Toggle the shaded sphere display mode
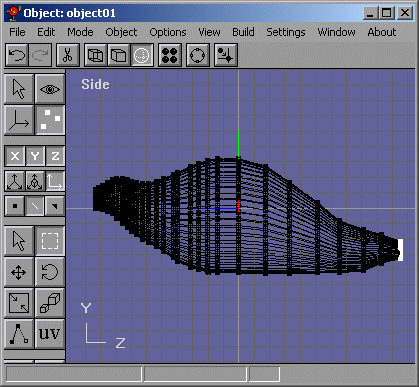The width and height of the screenshot is (419, 387). tap(142, 55)
